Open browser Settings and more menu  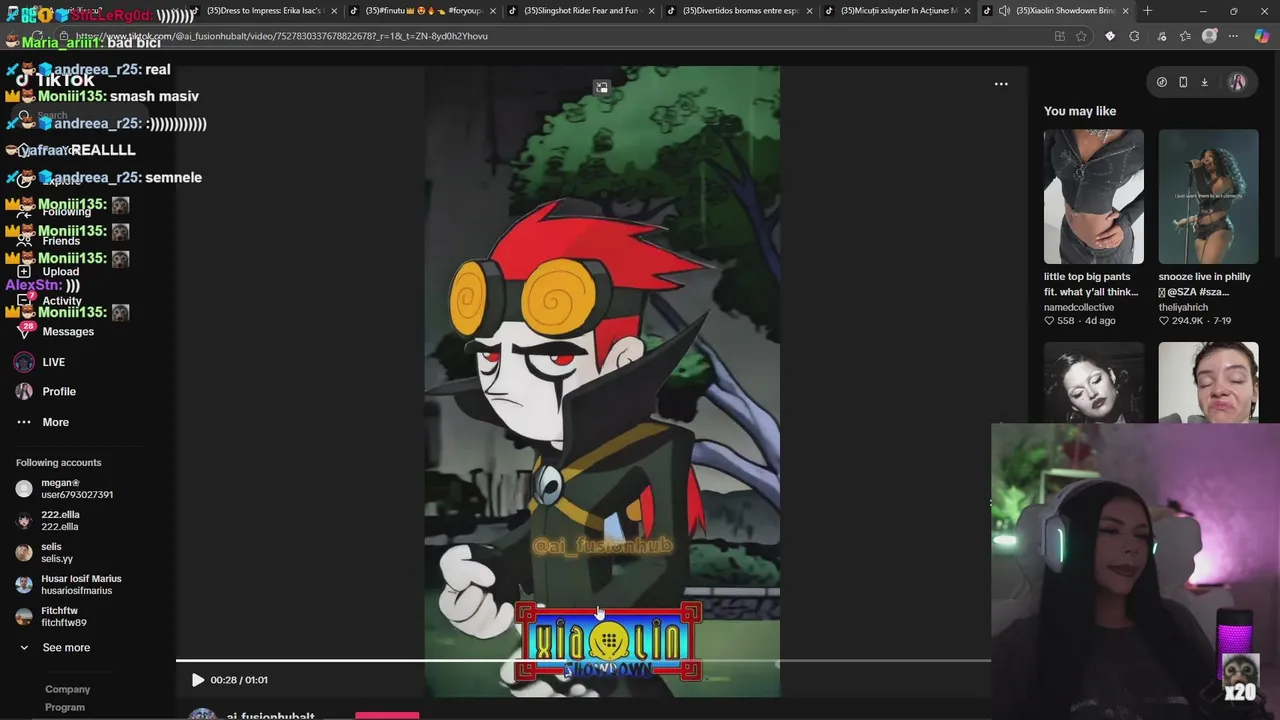click(1233, 36)
